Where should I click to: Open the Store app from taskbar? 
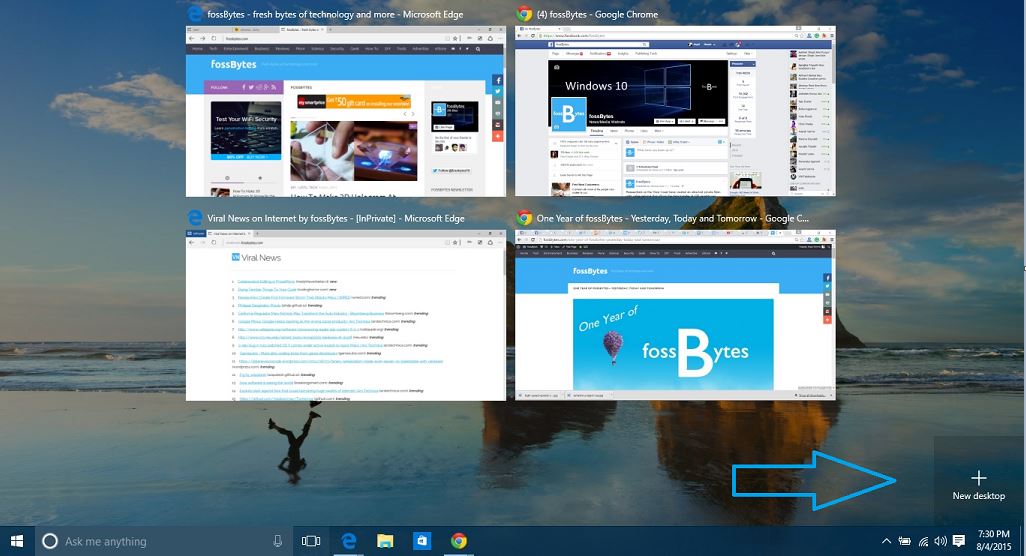coord(422,541)
